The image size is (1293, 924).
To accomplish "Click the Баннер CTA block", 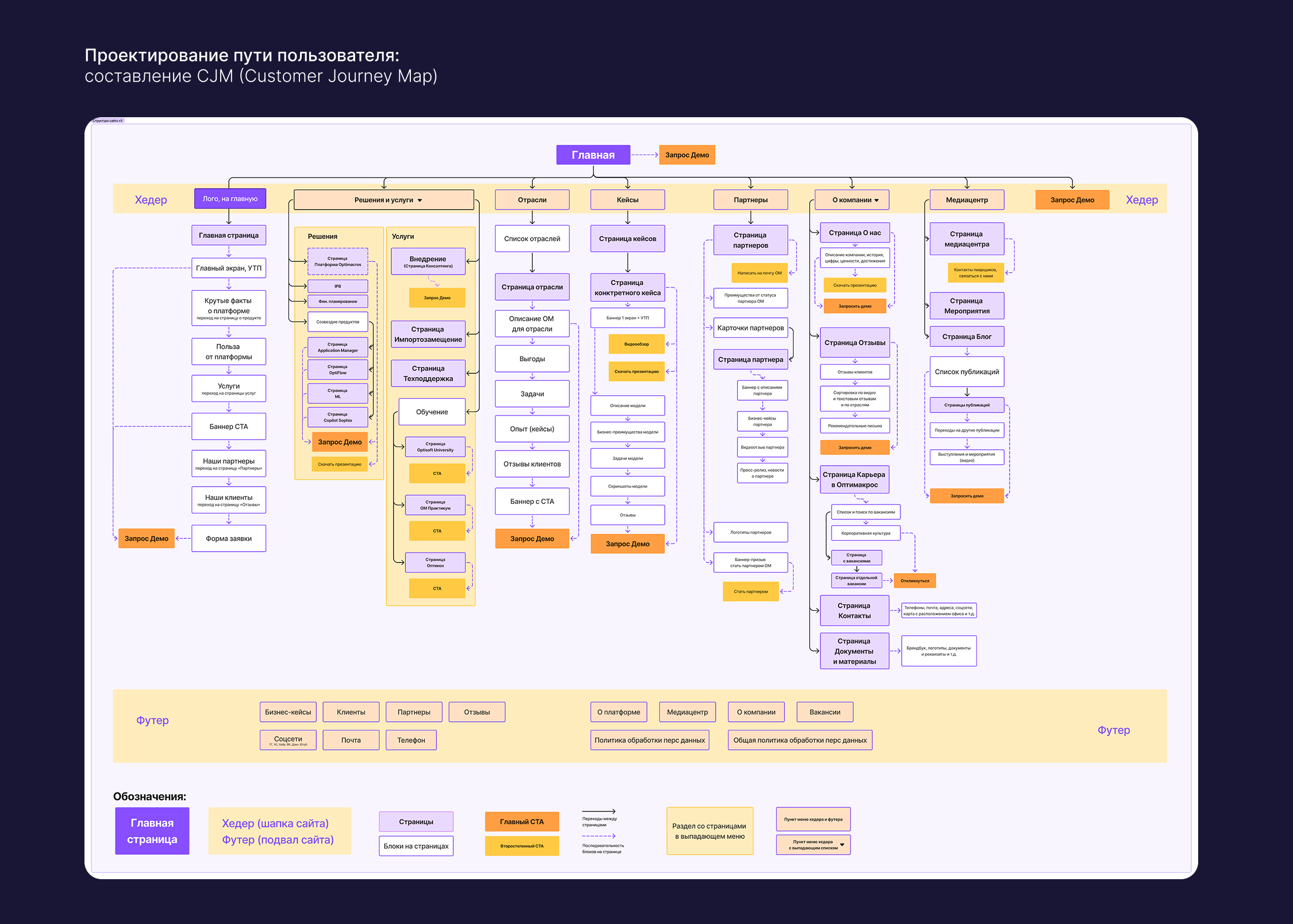I will [229, 426].
